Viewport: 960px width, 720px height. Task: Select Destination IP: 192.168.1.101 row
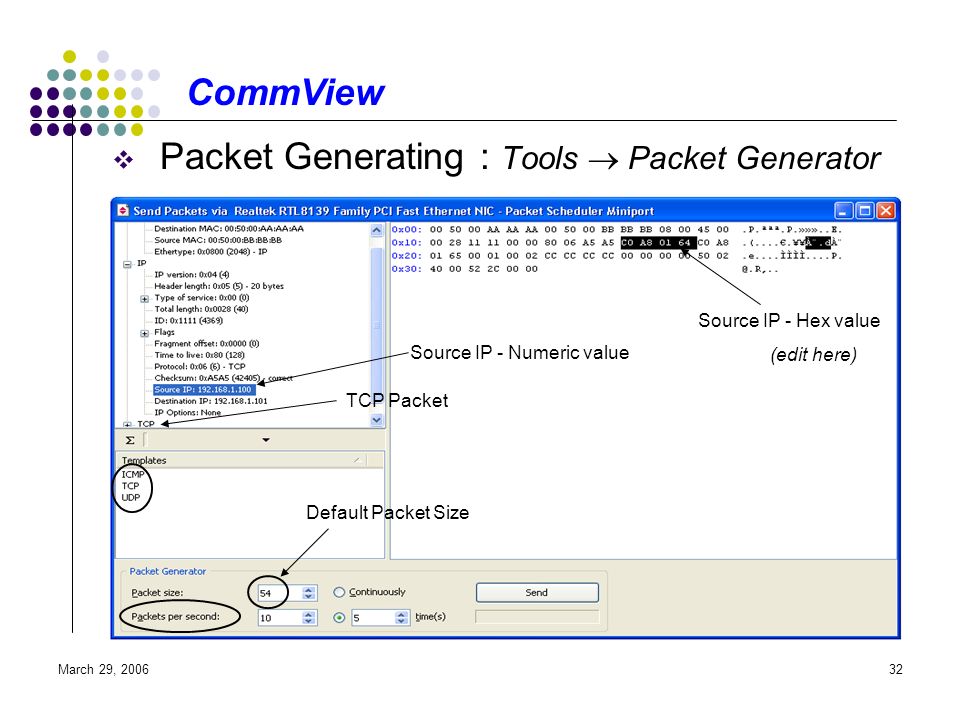(x=211, y=401)
